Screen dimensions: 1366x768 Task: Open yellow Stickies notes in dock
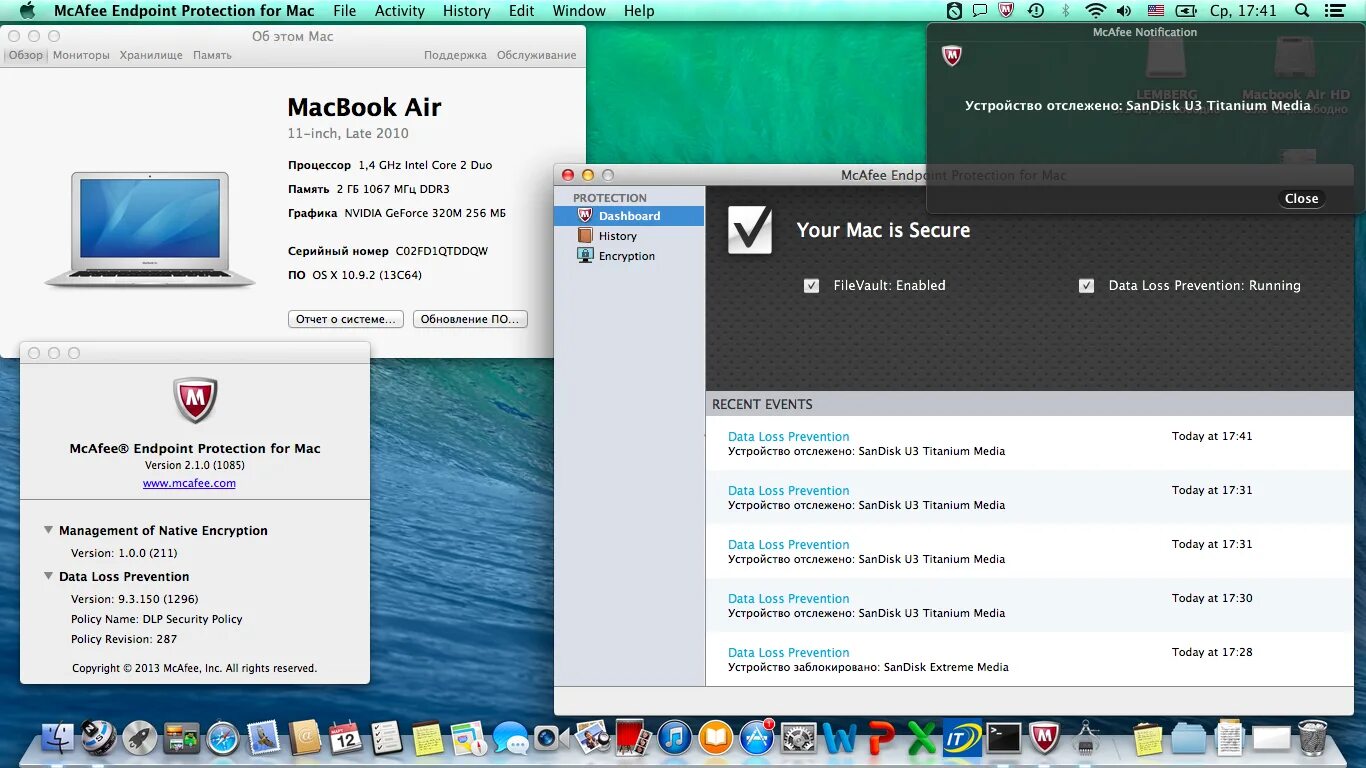[x=428, y=739]
